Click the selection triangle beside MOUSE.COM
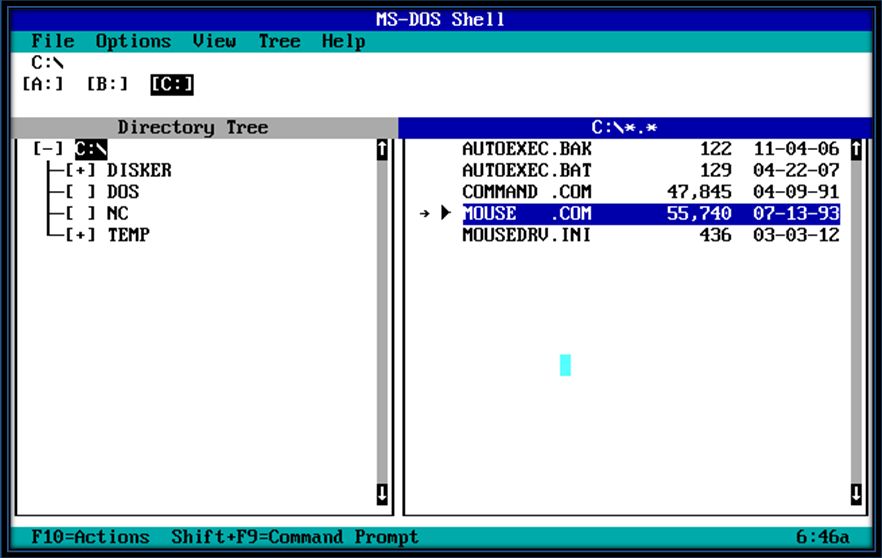 446,213
